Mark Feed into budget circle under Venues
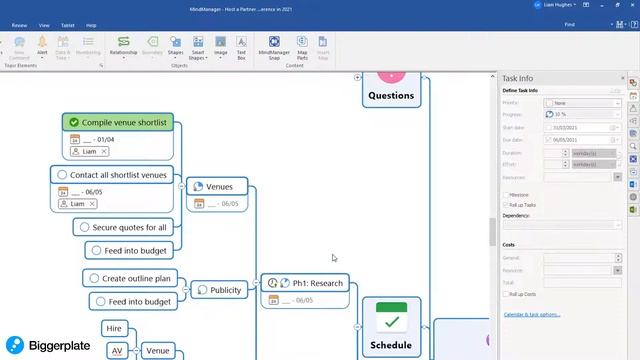The width and height of the screenshot is (640, 360). click(96, 251)
